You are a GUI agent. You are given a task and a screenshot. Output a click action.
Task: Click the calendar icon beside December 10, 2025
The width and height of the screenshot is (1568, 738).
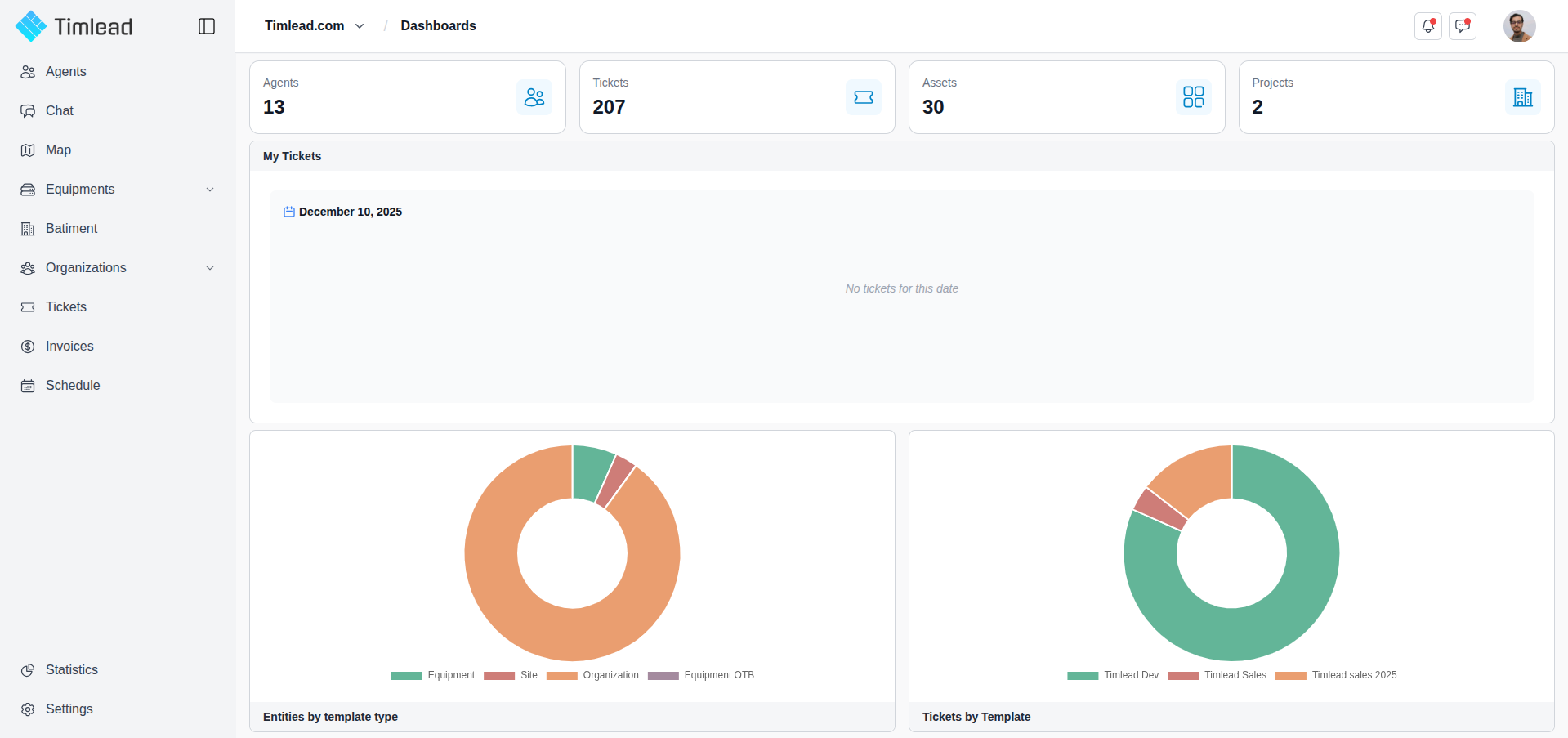[x=289, y=212]
